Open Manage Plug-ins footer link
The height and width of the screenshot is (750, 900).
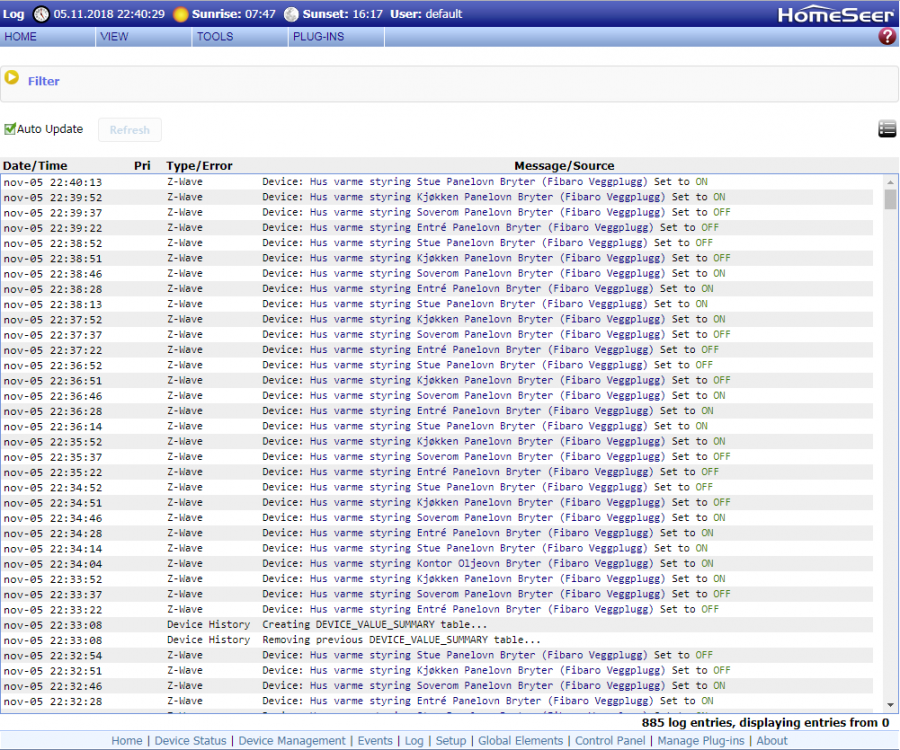click(700, 741)
